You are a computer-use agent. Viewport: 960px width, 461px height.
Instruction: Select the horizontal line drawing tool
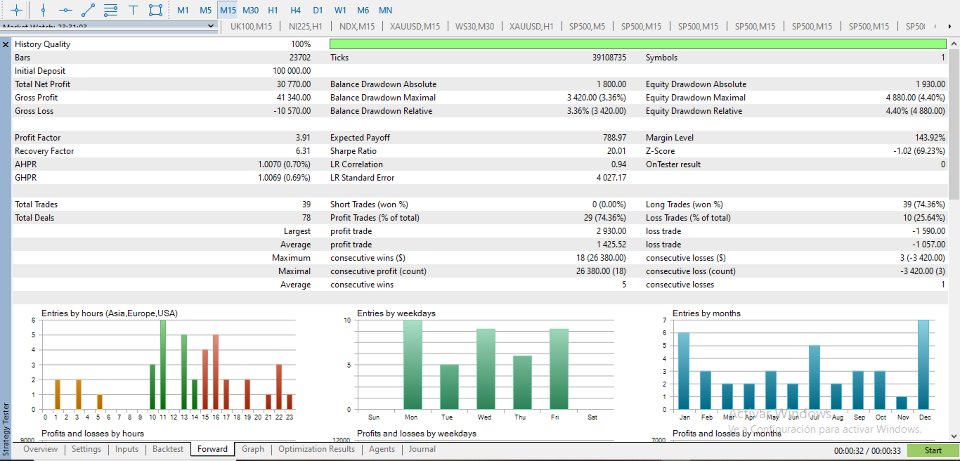(66, 10)
